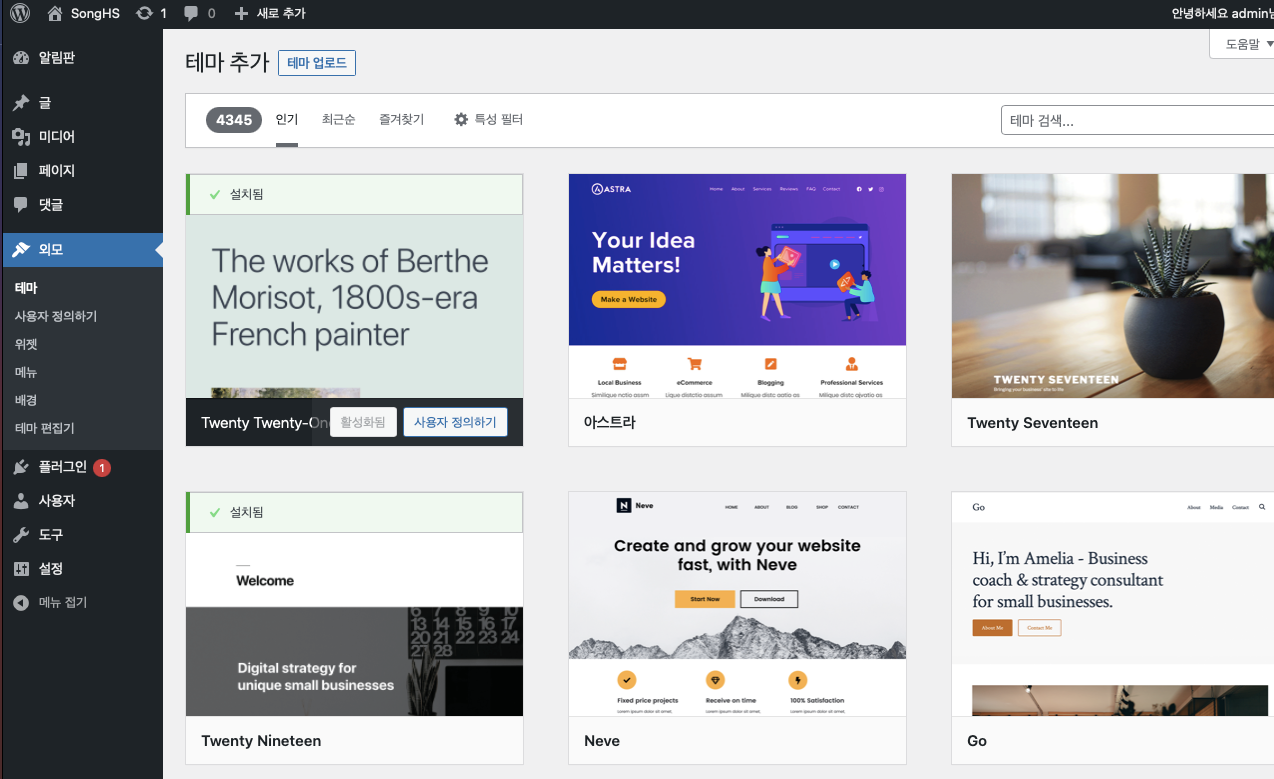Viewport: 1274px width, 779px height.
Task: Click the 테마 추가 page heading
Action: (x=227, y=62)
